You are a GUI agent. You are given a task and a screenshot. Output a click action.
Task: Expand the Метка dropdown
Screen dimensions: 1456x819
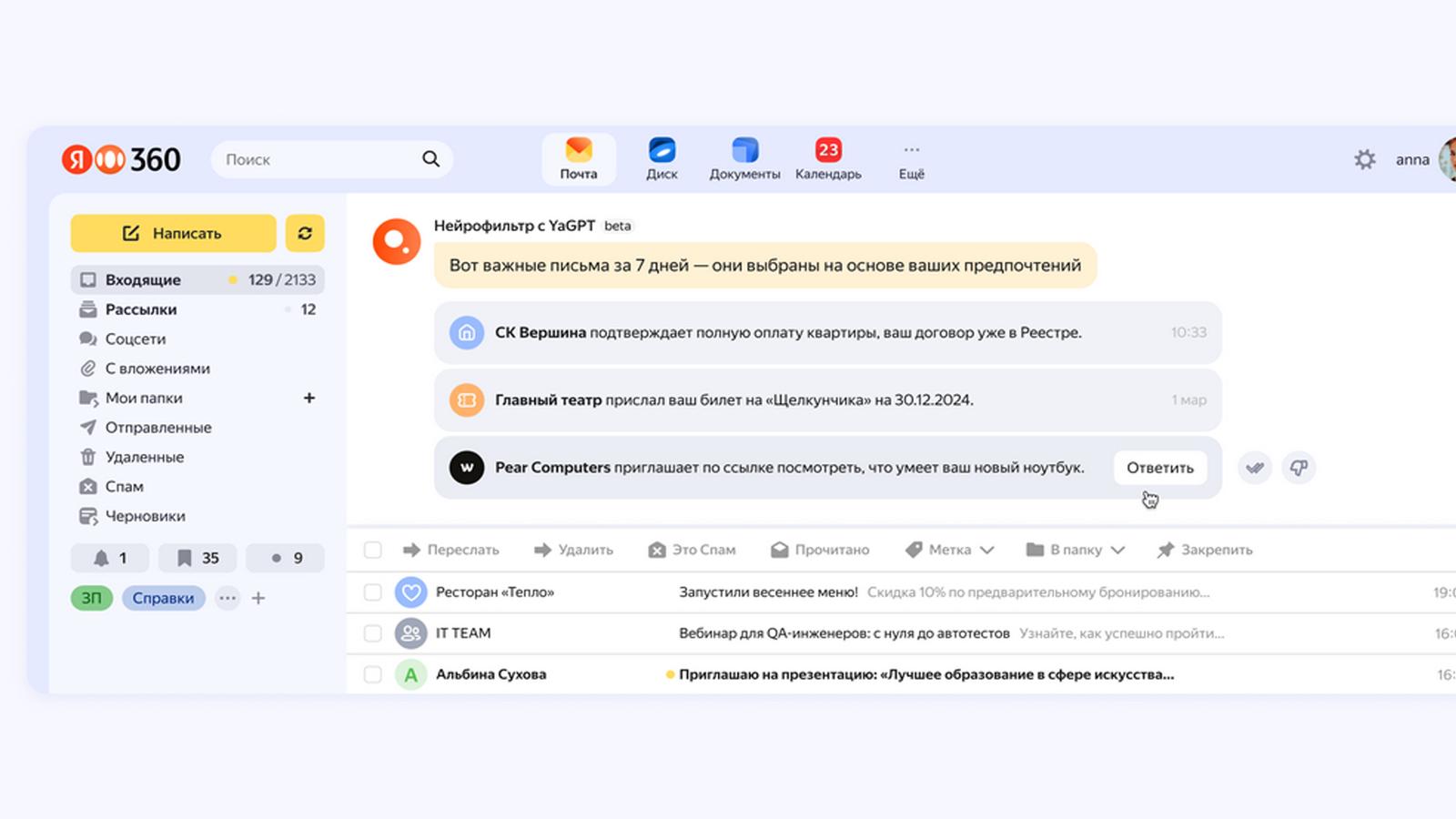(x=949, y=550)
